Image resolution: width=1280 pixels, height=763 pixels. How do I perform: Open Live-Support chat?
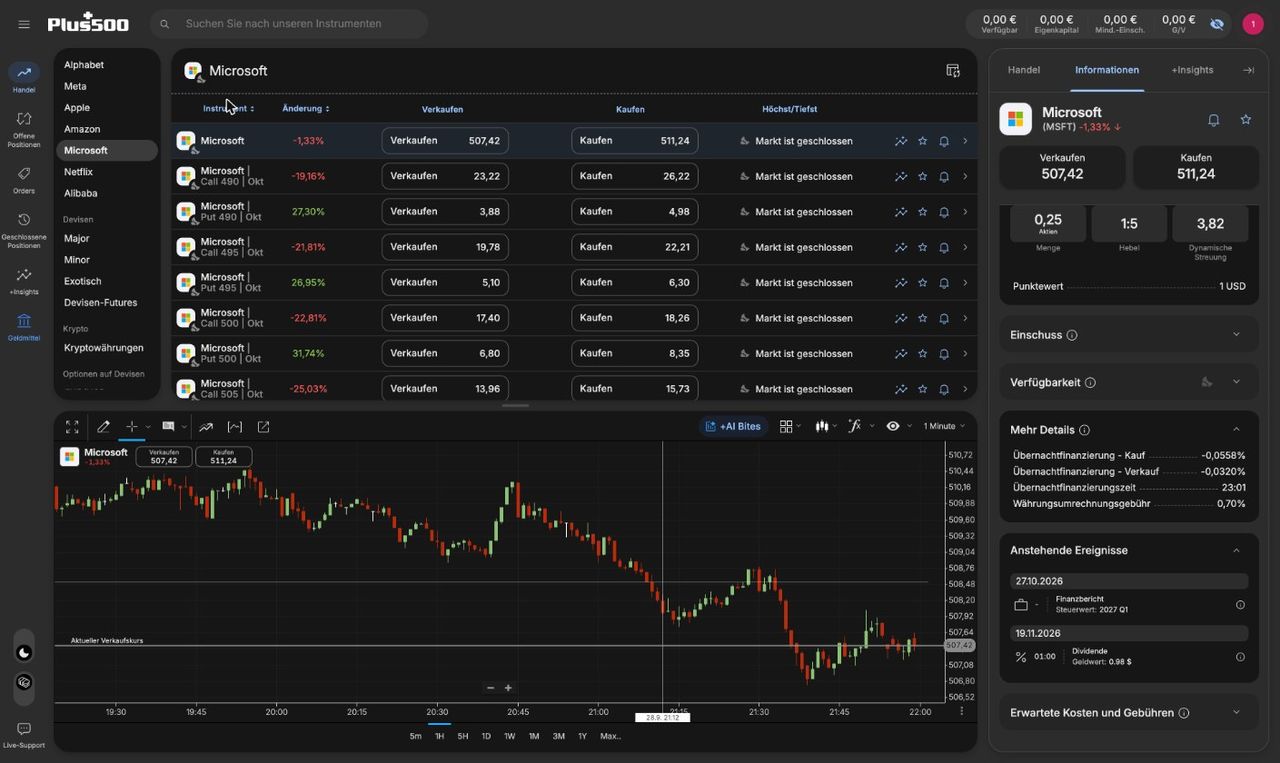coord(24,735)
